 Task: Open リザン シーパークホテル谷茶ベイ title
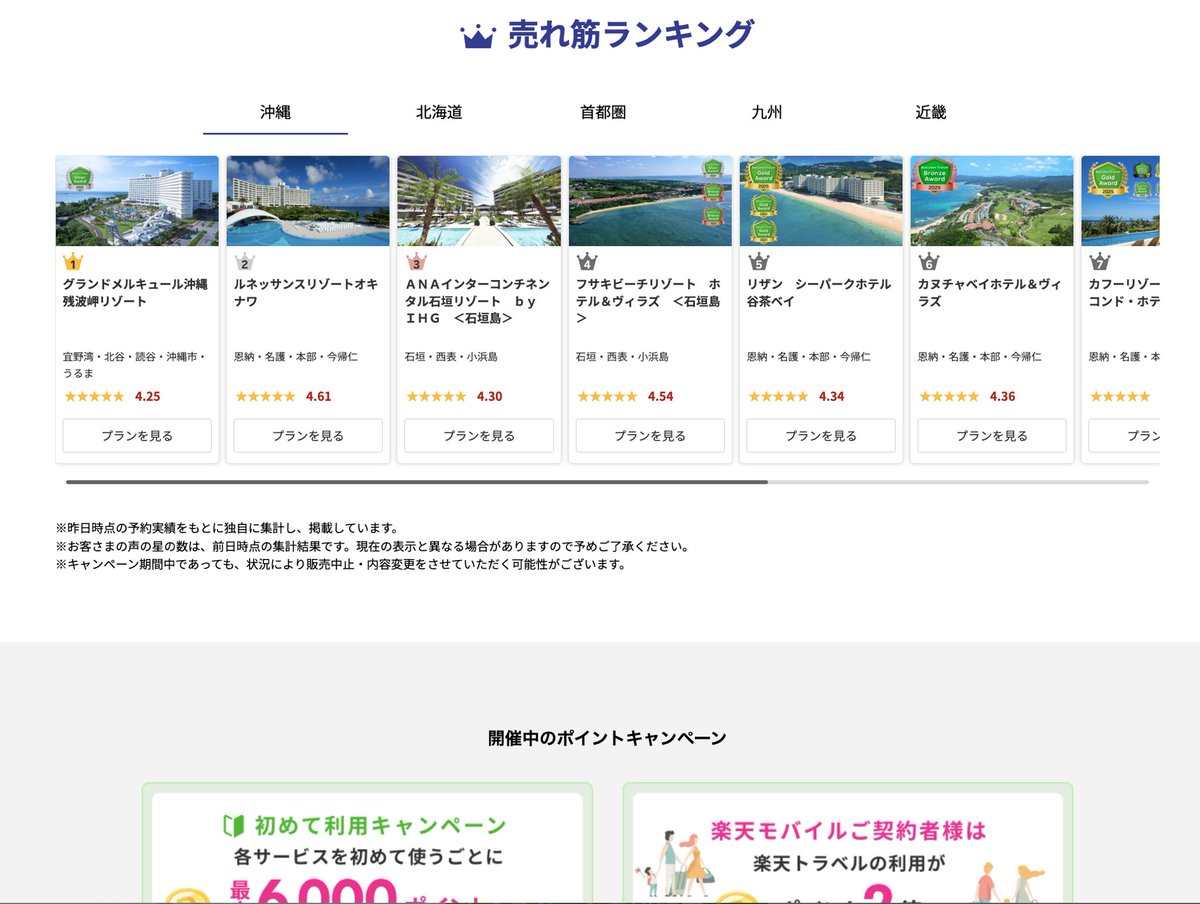[x=819, y=293]
